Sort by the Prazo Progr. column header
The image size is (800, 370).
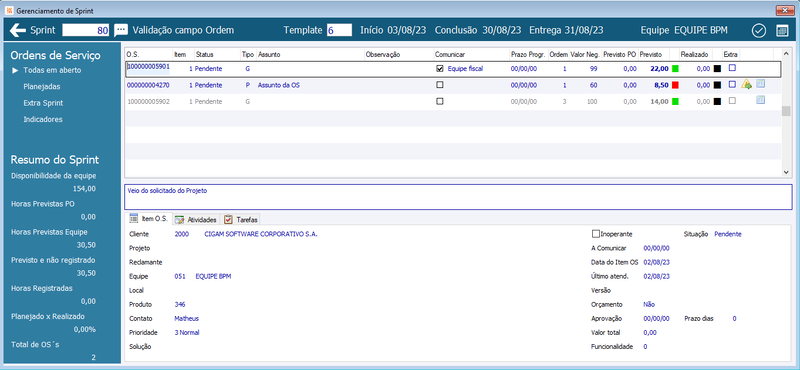(529, 54)
